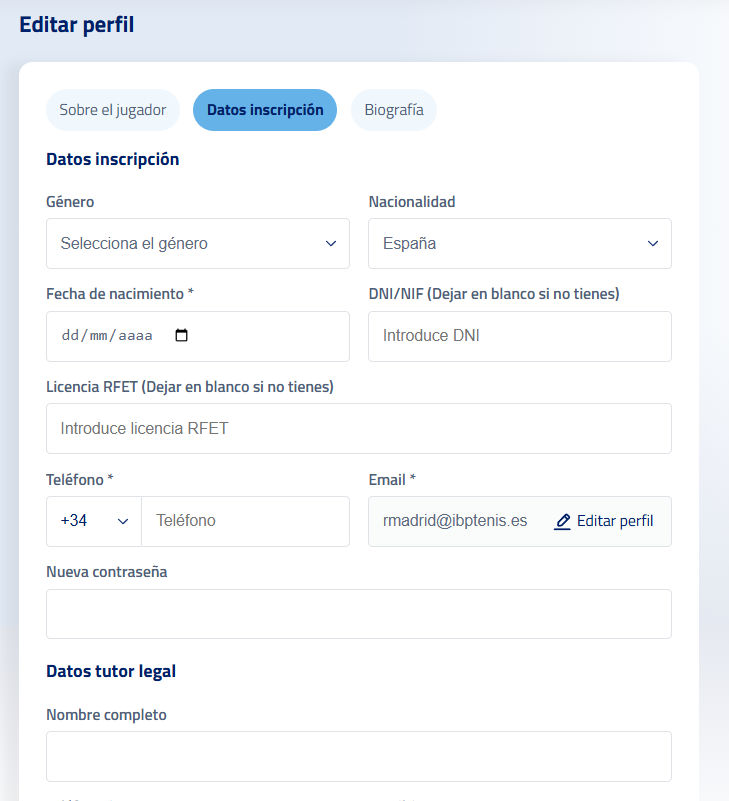The height and width of the screenshot is (801, 729).
Task: Click the Selecciona el género placeholder text
Action: point(134,243)
